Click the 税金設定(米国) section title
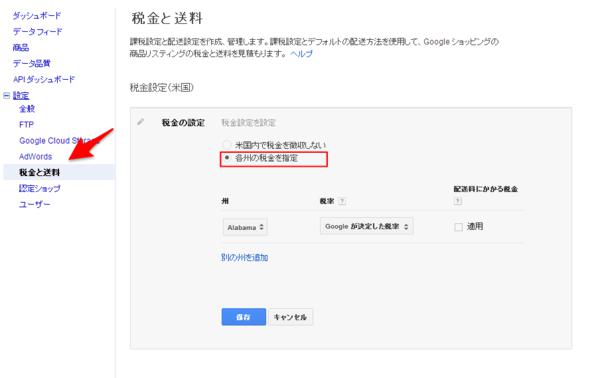This screenshot has width=600, height=378. 161,87
